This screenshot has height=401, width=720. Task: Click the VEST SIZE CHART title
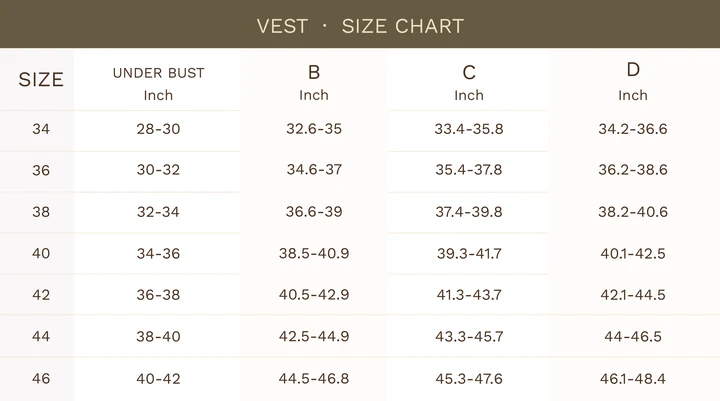tap(360, 26)
